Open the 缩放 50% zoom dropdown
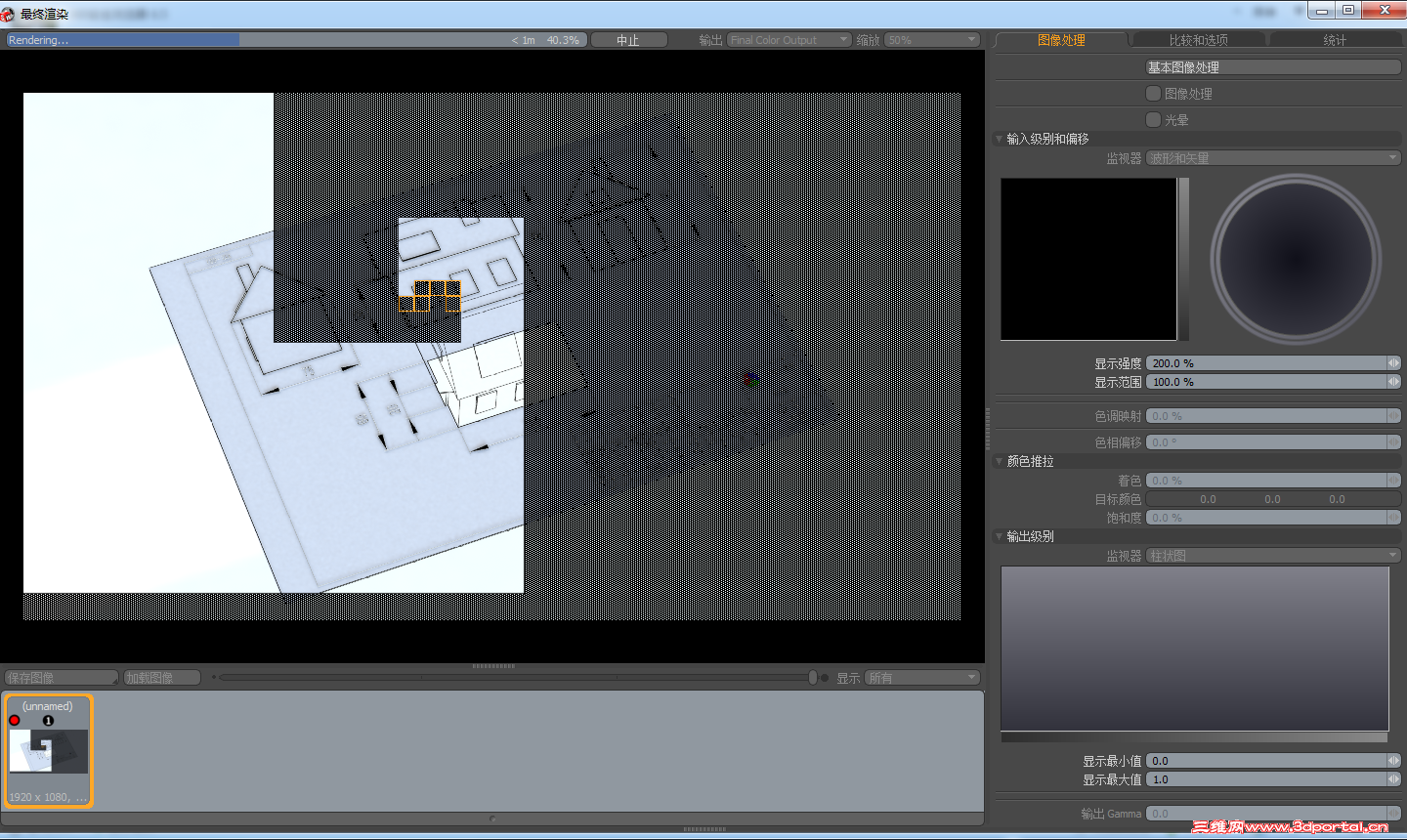 coord(932,40)
